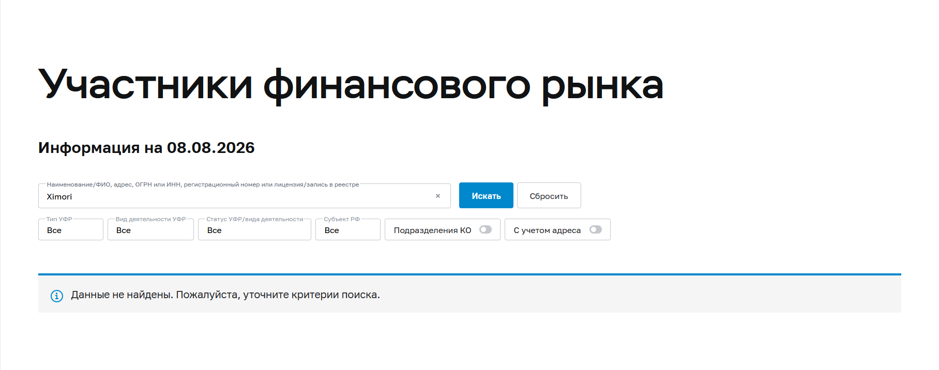Click the Информация на 08.08.2026 text
939x370 pixels.
[x=146, y=148]
